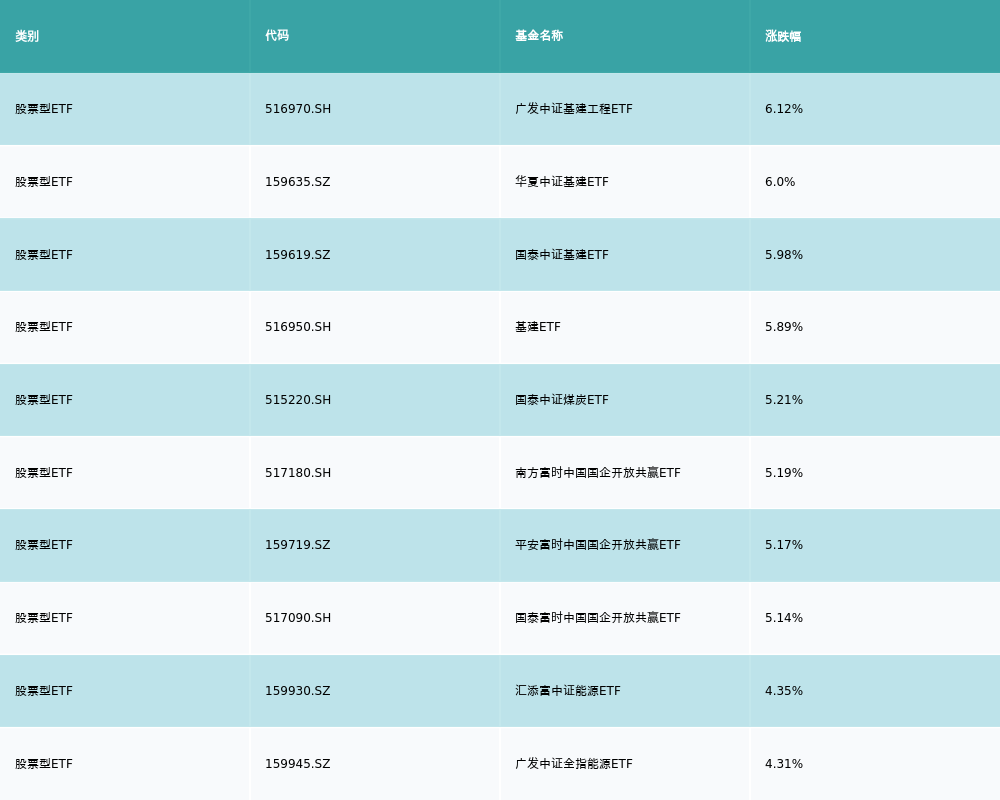Image resolution: width=1000 pixels, height=800 pixels.
Task: Click 股票型ETF in the 159619.SZ row
Action: 44,255
